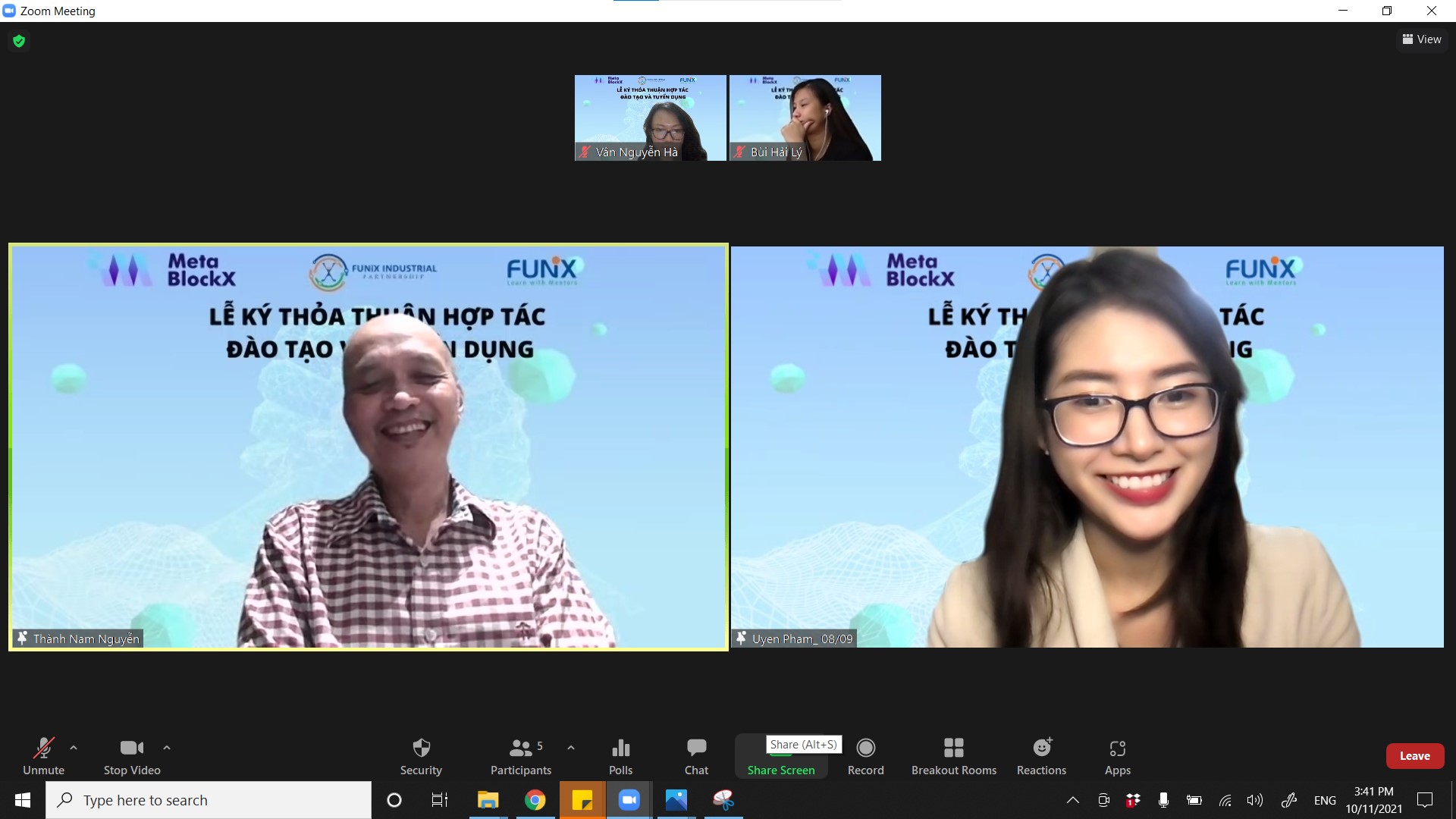1456x819 pixels.
Task: Open the Chat panel
Action: click(x=696, y=756)
